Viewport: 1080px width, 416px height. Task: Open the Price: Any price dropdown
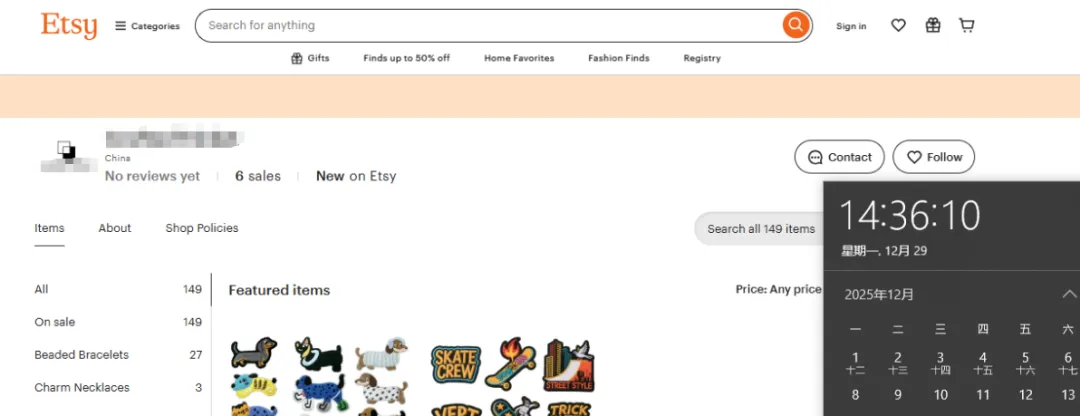778,289
